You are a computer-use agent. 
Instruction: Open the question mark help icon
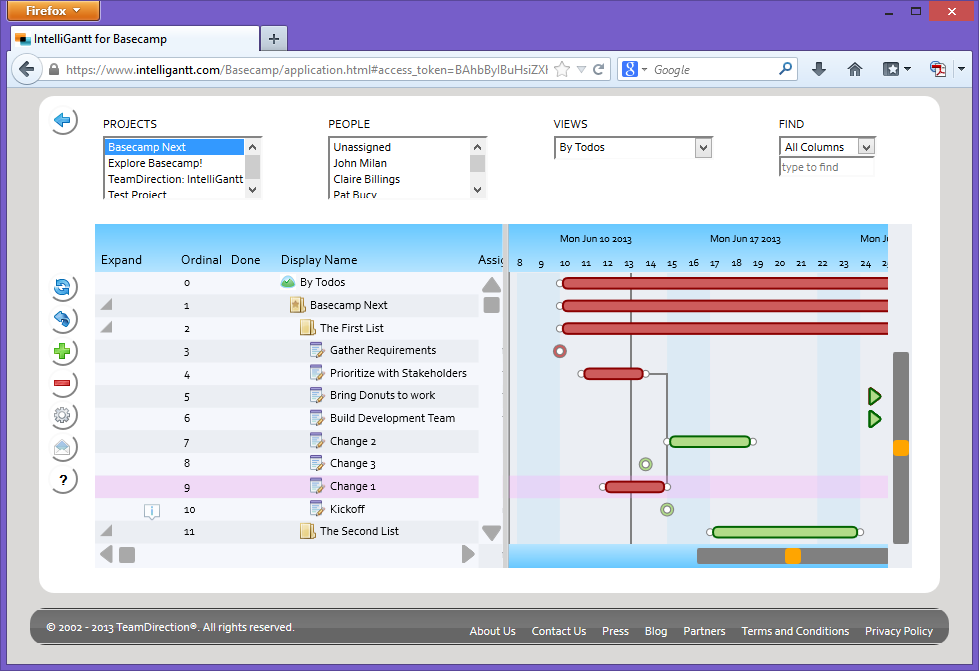coord(62,479)
